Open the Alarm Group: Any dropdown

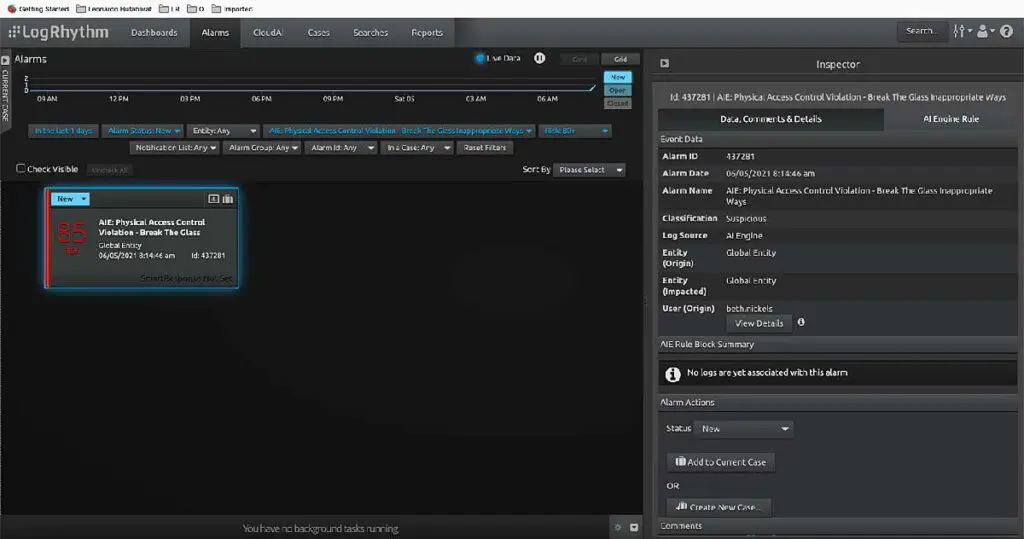click(263, 148)
